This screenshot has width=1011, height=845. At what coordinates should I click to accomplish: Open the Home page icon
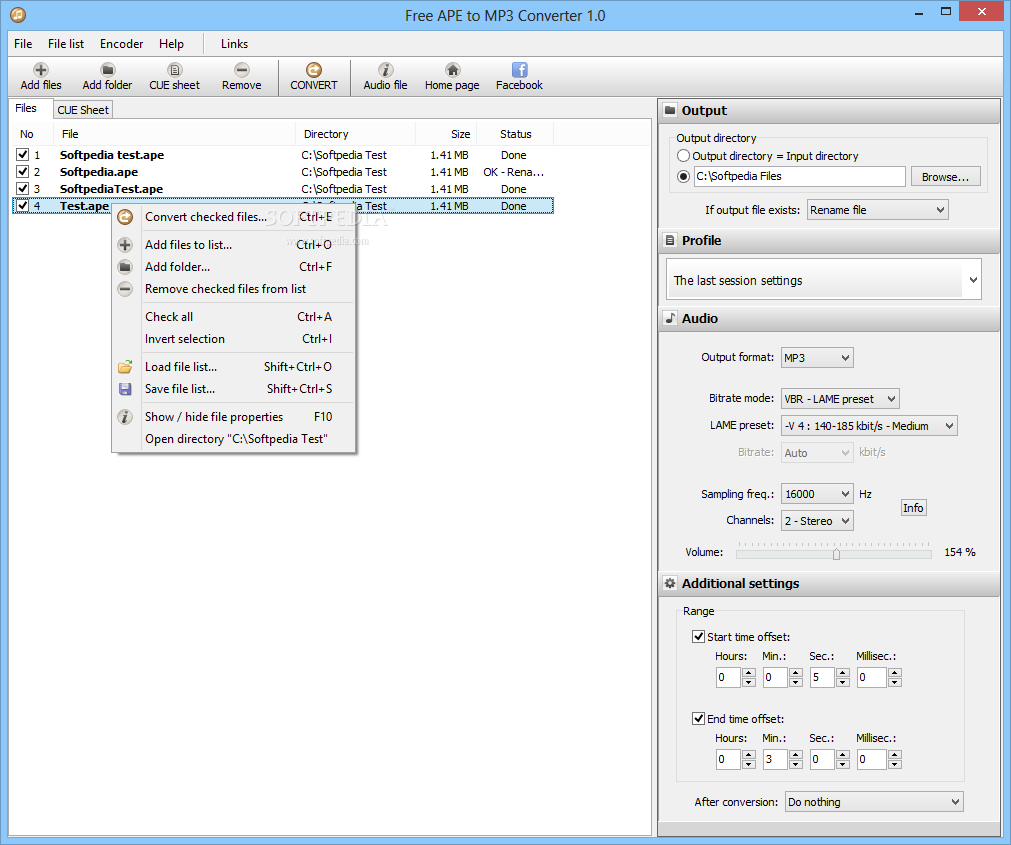click(453, 70)
